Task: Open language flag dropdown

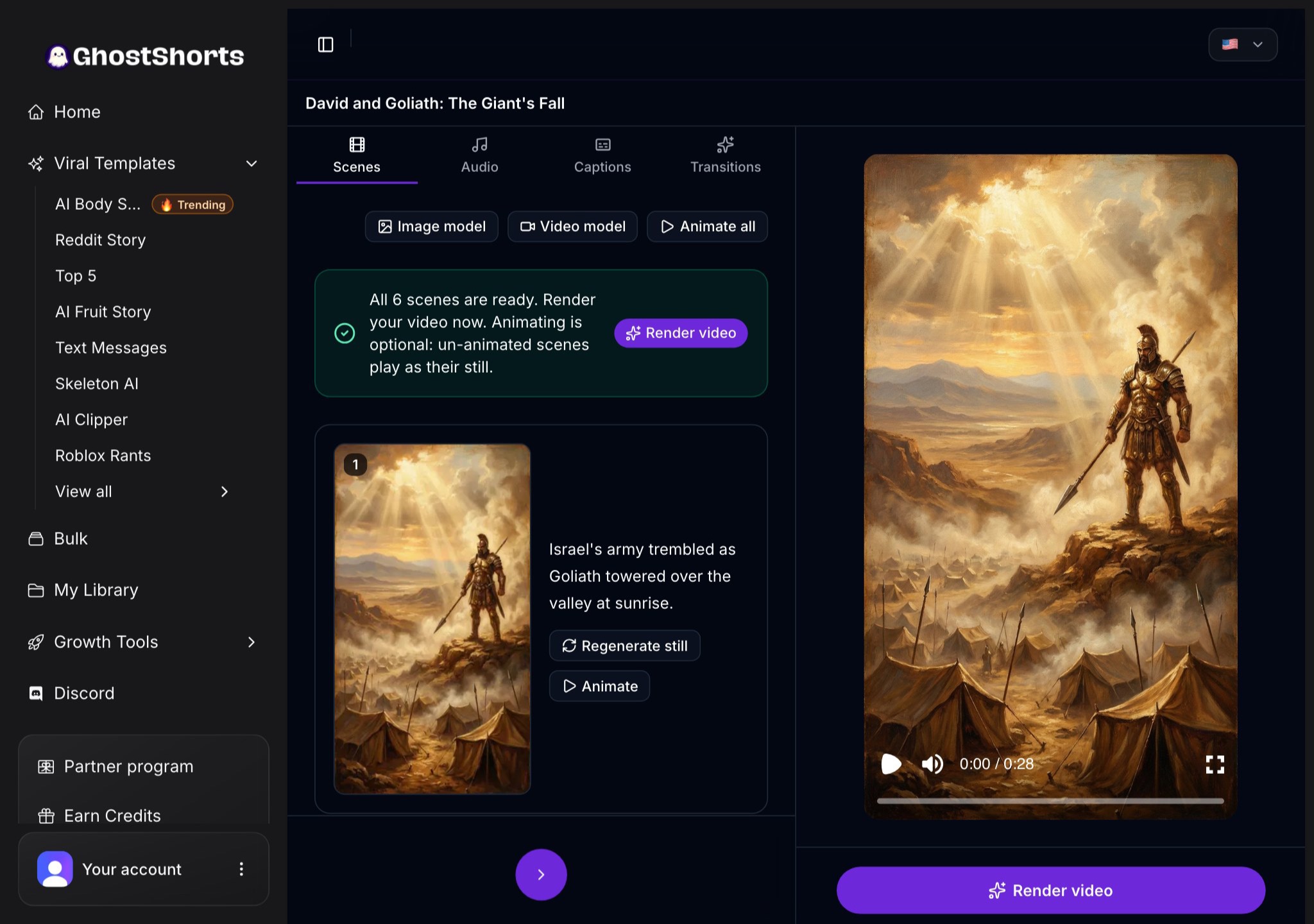Action: pos(1243,44)
